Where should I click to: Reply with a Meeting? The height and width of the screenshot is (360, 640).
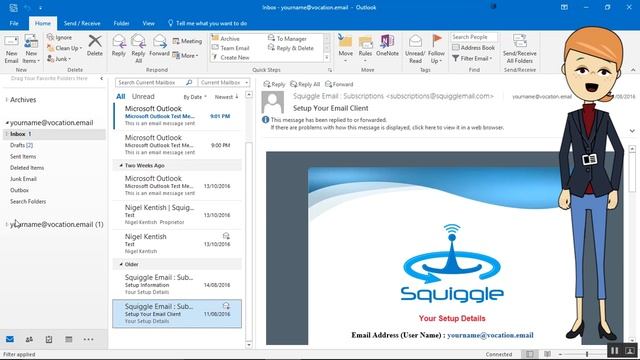(x=187, y=41)
